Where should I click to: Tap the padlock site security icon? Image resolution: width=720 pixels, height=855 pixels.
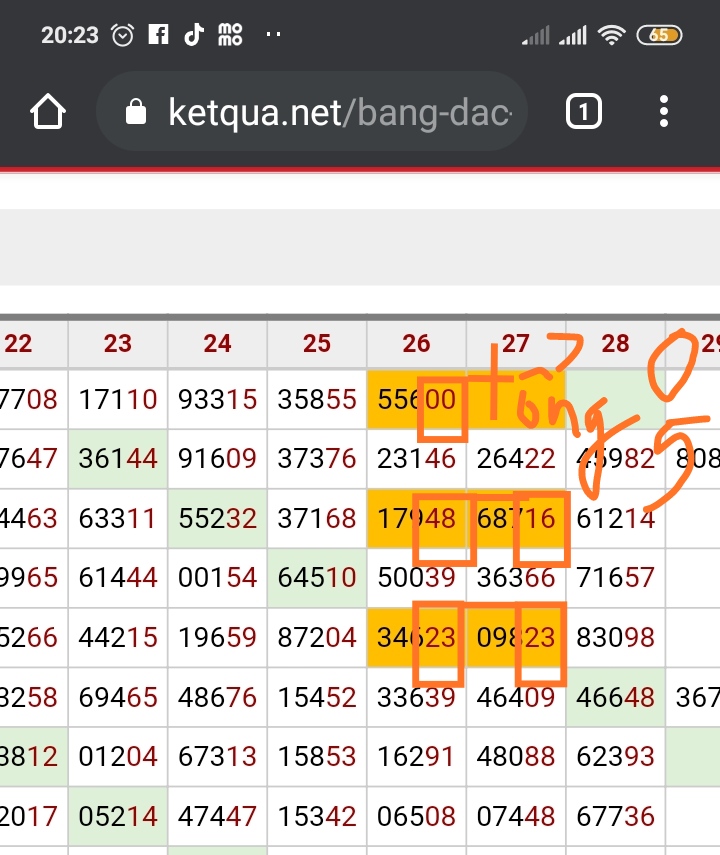point(137,112)
